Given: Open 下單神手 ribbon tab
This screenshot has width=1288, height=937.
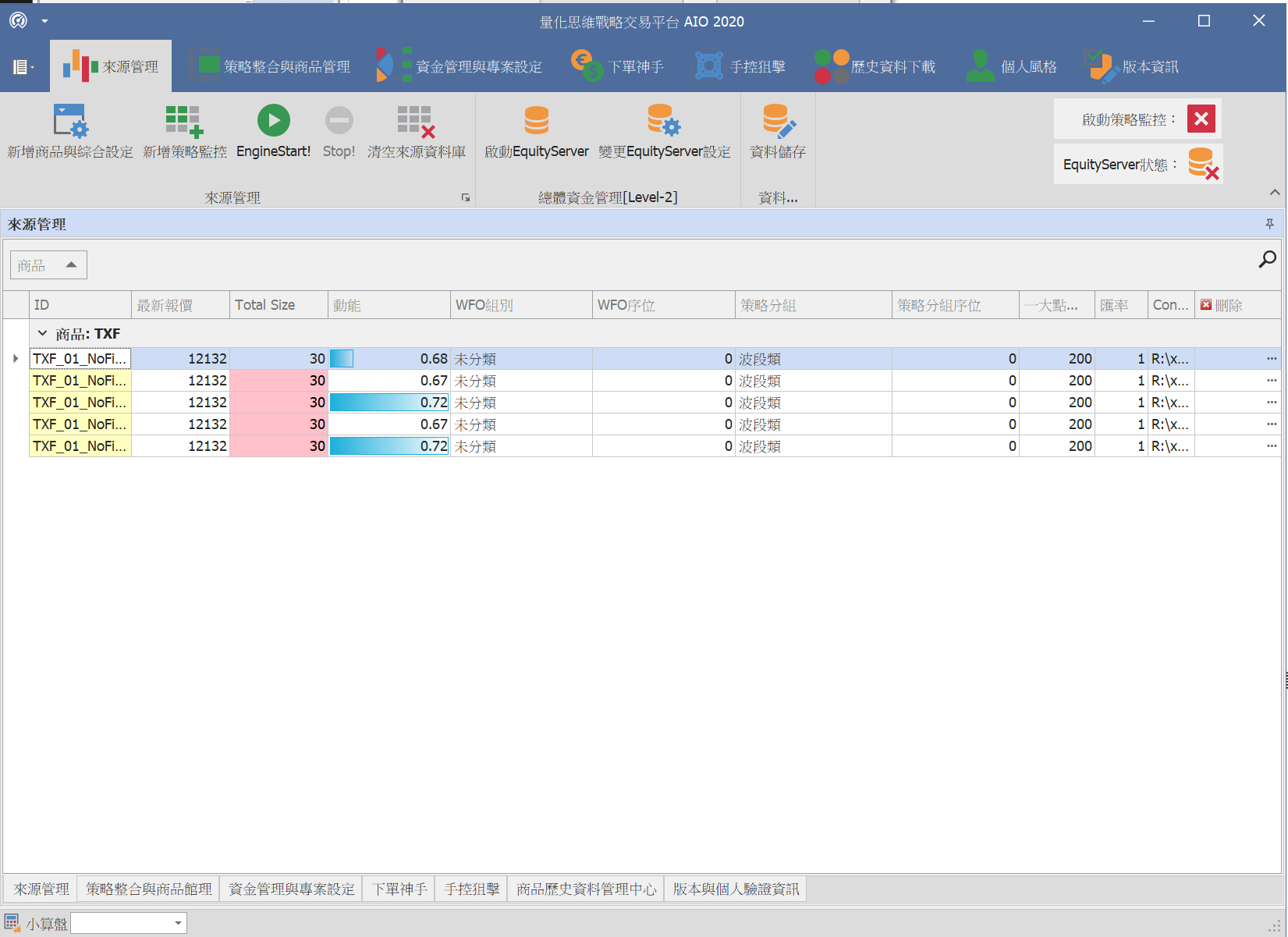Looking at the screenshot, I should tap(617, 67).
